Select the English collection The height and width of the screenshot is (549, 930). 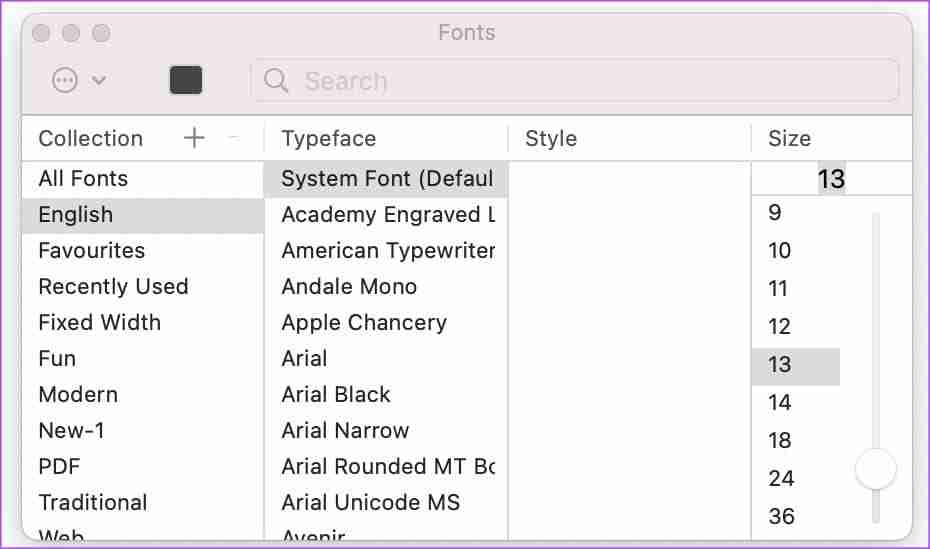[x=143, y=215]
